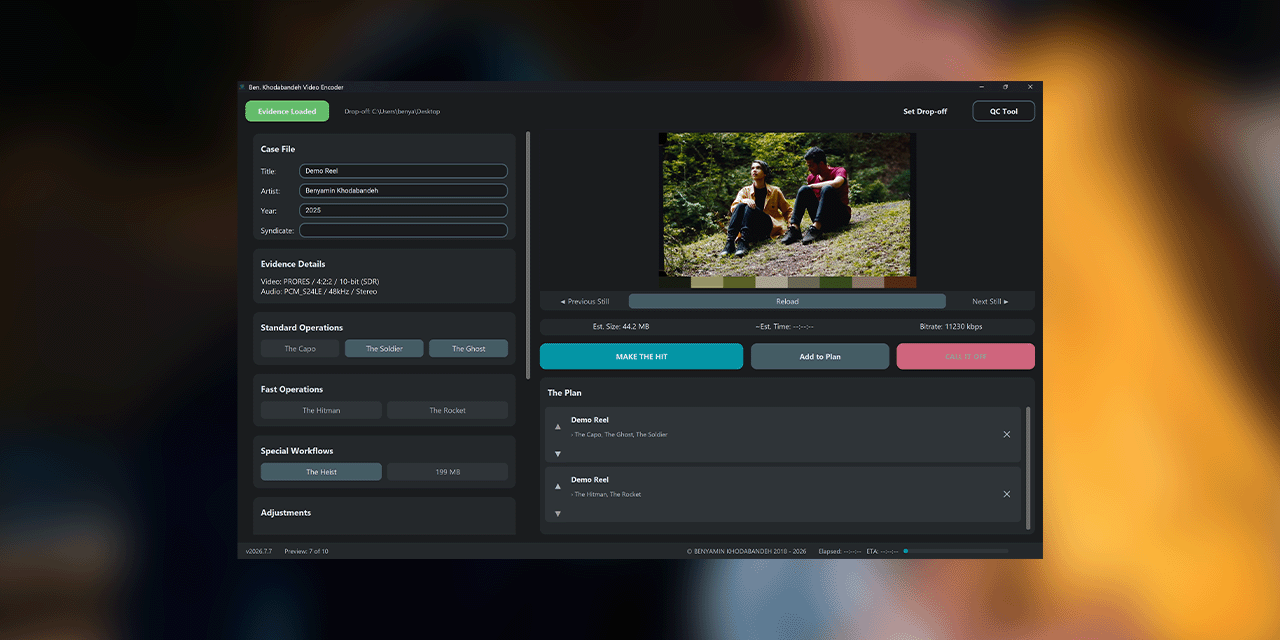The image size is (1280, 640).
Task: Cancel with CALL IT OFF
Action: click(x=965, y=356)
